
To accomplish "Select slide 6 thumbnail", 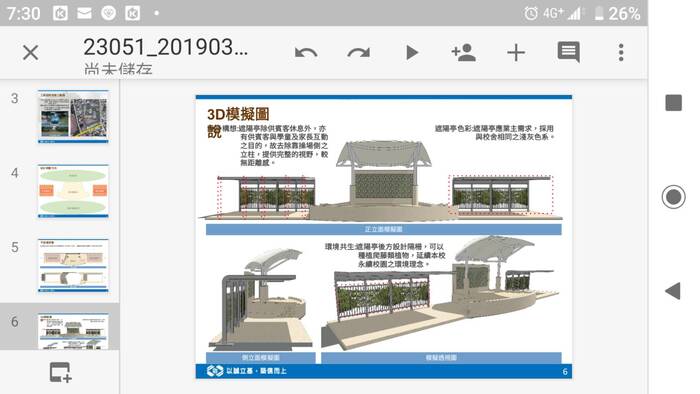I will [x=73, y=331].
